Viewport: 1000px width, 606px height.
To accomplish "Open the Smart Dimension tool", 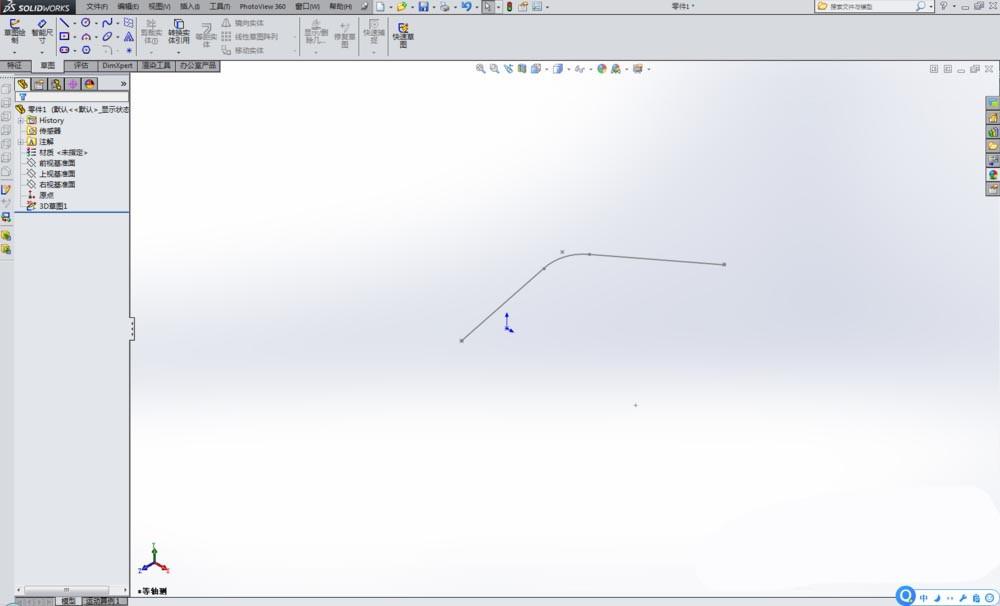I will pos(40,27).
